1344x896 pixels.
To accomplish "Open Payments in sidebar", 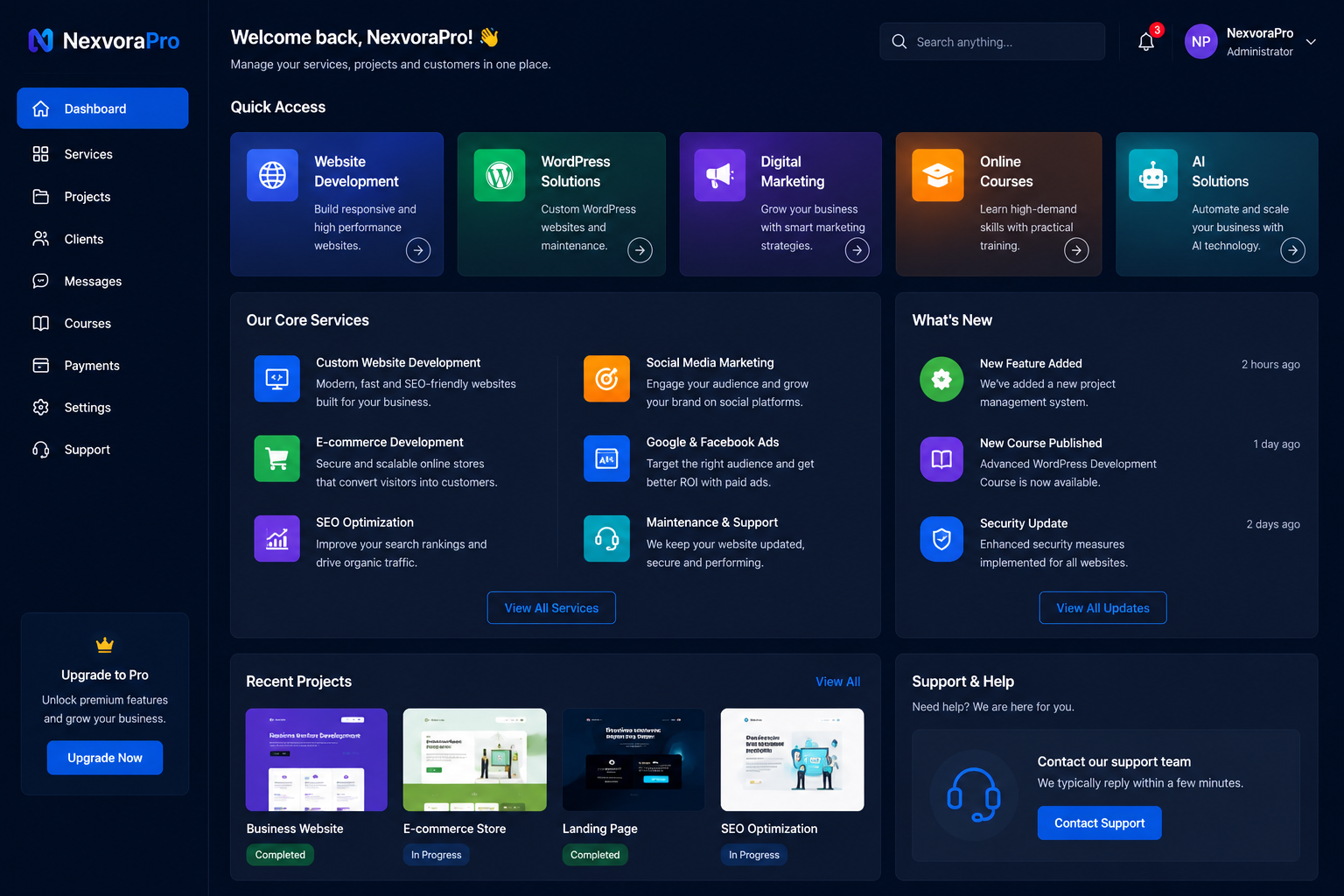I will coord(102,366).
